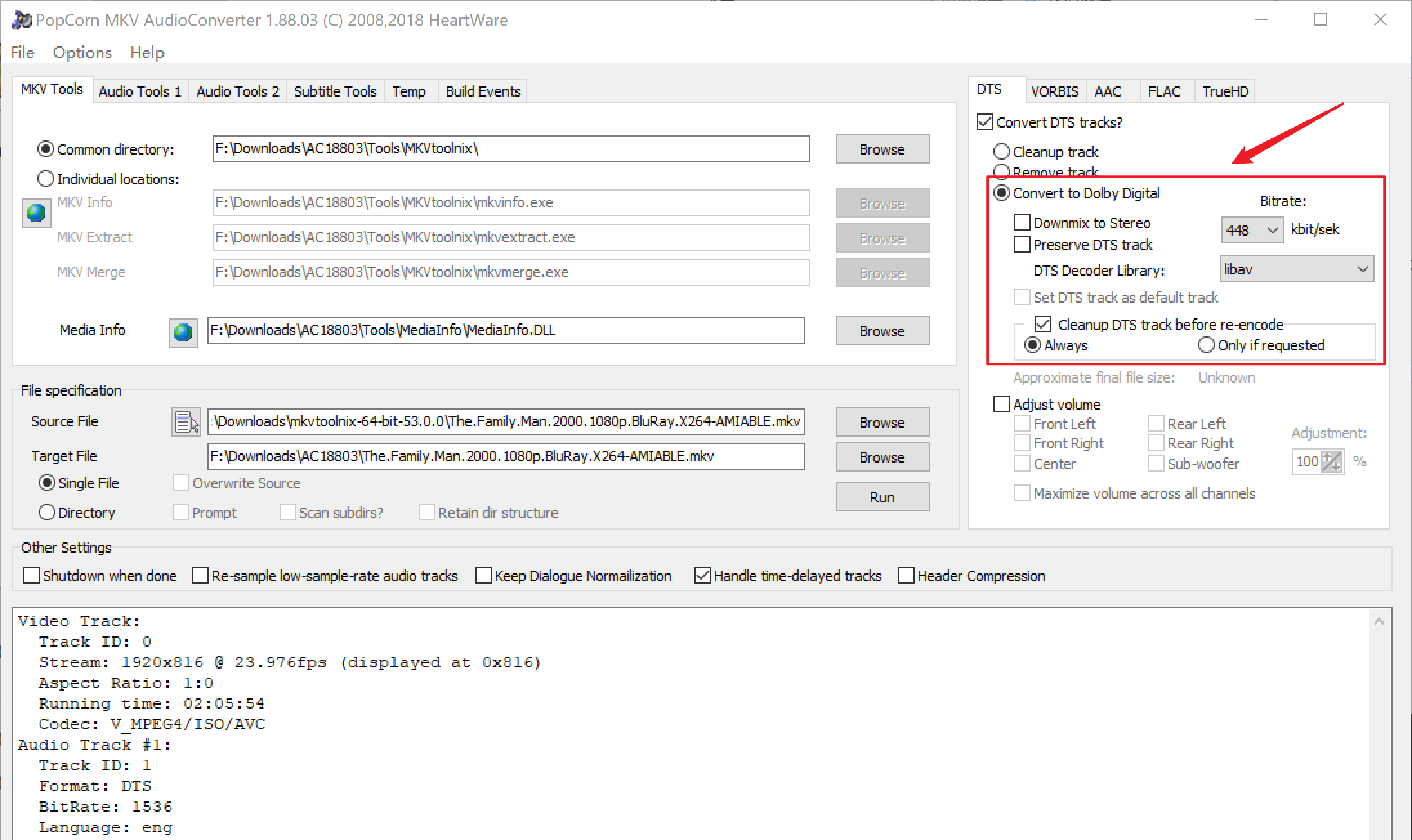Click the log scrollbar up arrow

point(1379,622)
